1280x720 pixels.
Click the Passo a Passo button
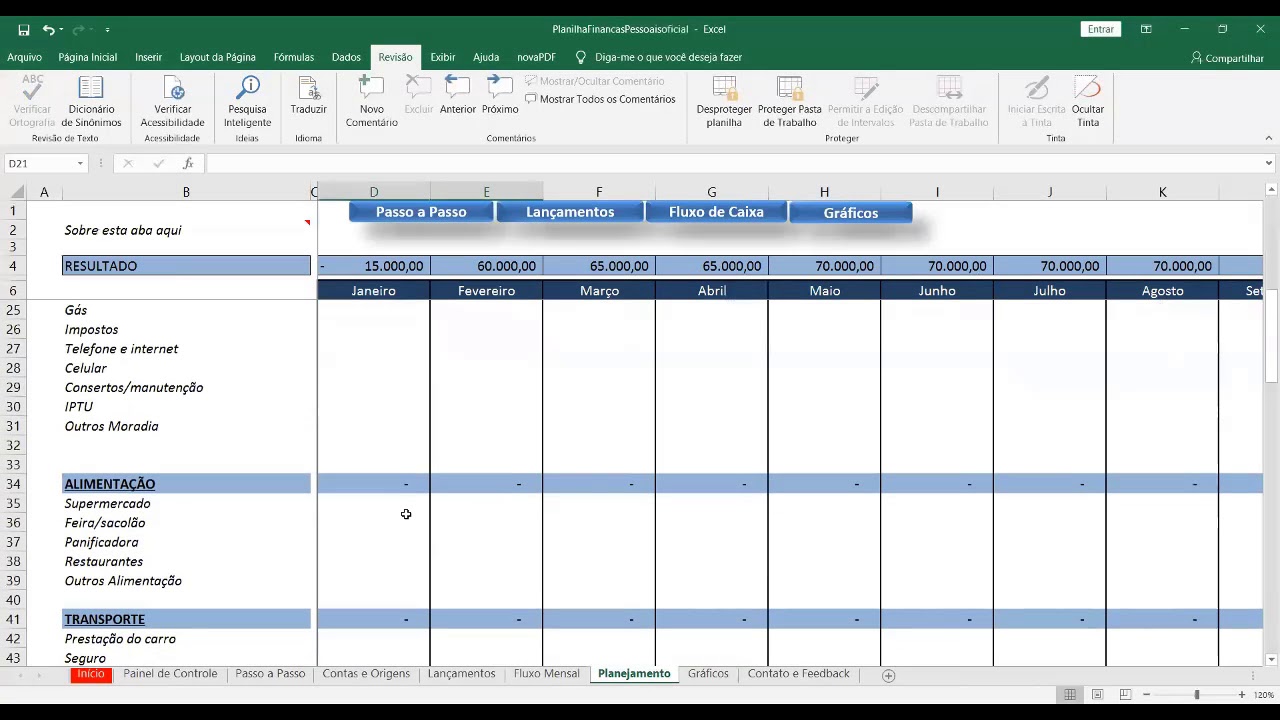tap(421, 212)
